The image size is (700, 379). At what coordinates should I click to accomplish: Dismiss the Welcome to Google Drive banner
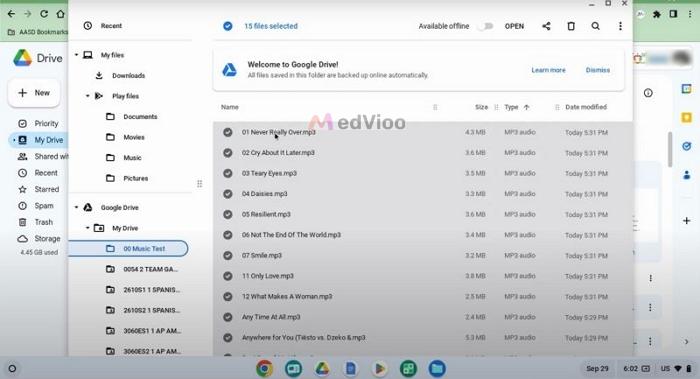click(x=598, y=70)
